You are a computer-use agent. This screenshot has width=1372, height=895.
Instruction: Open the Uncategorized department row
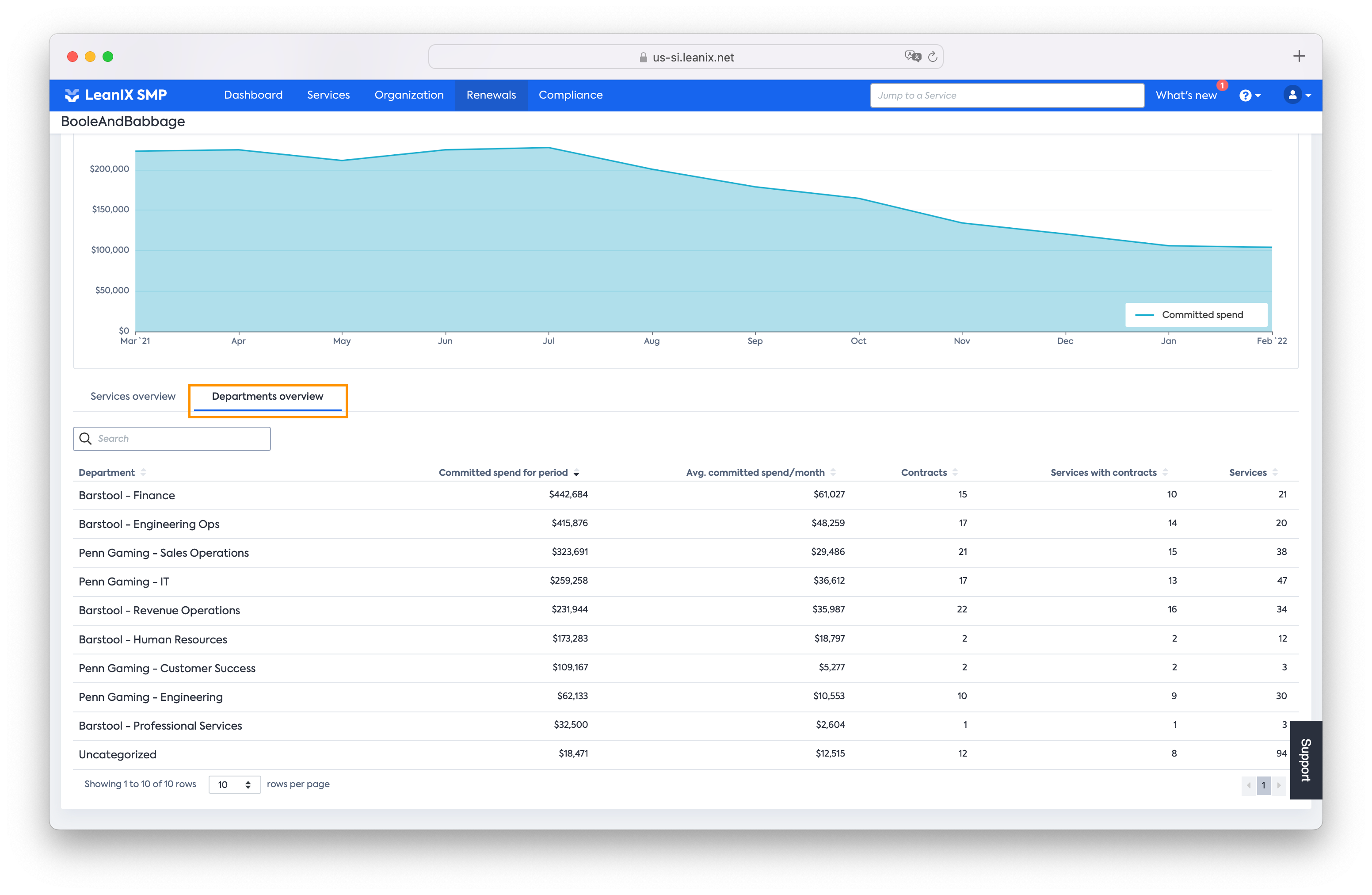pyautogui.click(x=686, y=755)
